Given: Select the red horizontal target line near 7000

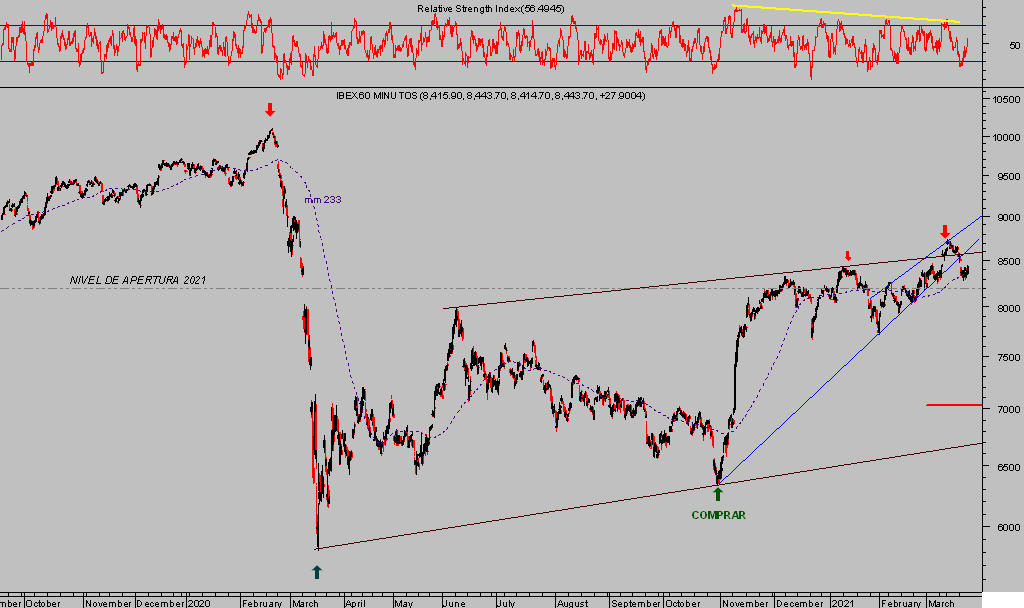Looking at the screenshot, I should click(x=953, y=405).
